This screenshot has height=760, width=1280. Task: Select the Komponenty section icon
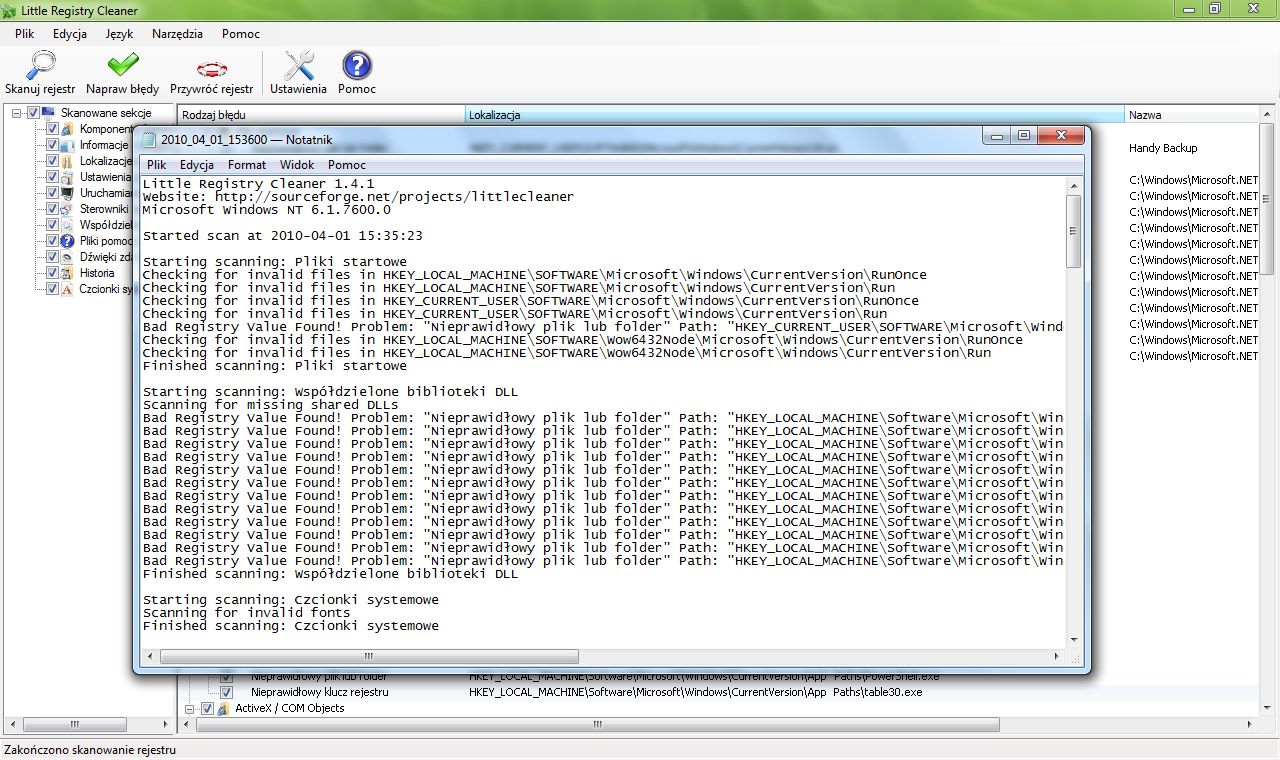pyautogui.click(x=67, y=129)
